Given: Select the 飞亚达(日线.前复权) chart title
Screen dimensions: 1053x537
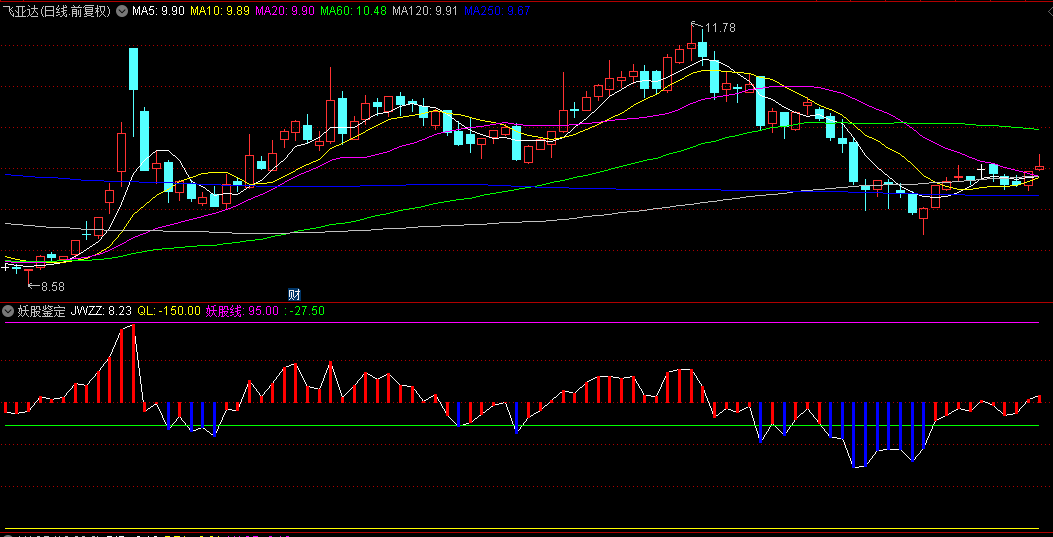Looking at the screenshot, I should (x=58, y=11).
